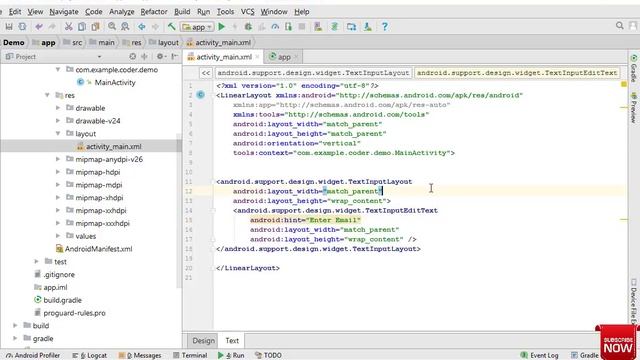Open the TODO tool window
This screenshot has width=640, height=360.
point(268,356)
